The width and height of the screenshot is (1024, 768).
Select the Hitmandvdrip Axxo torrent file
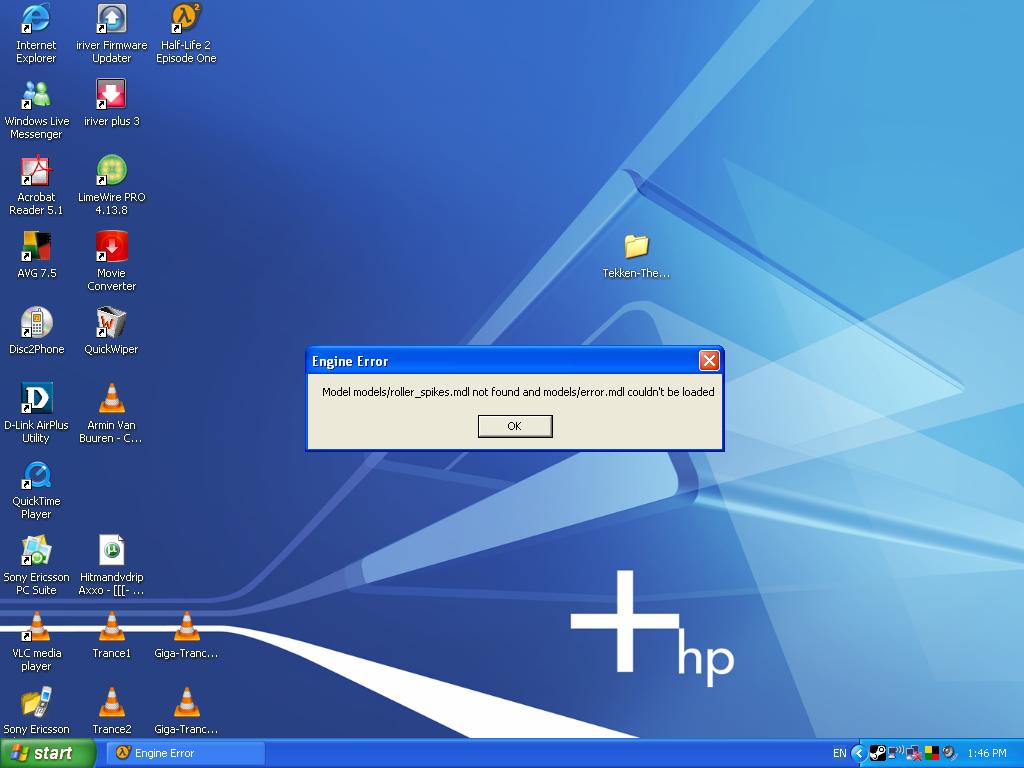(x=112, y=566)
